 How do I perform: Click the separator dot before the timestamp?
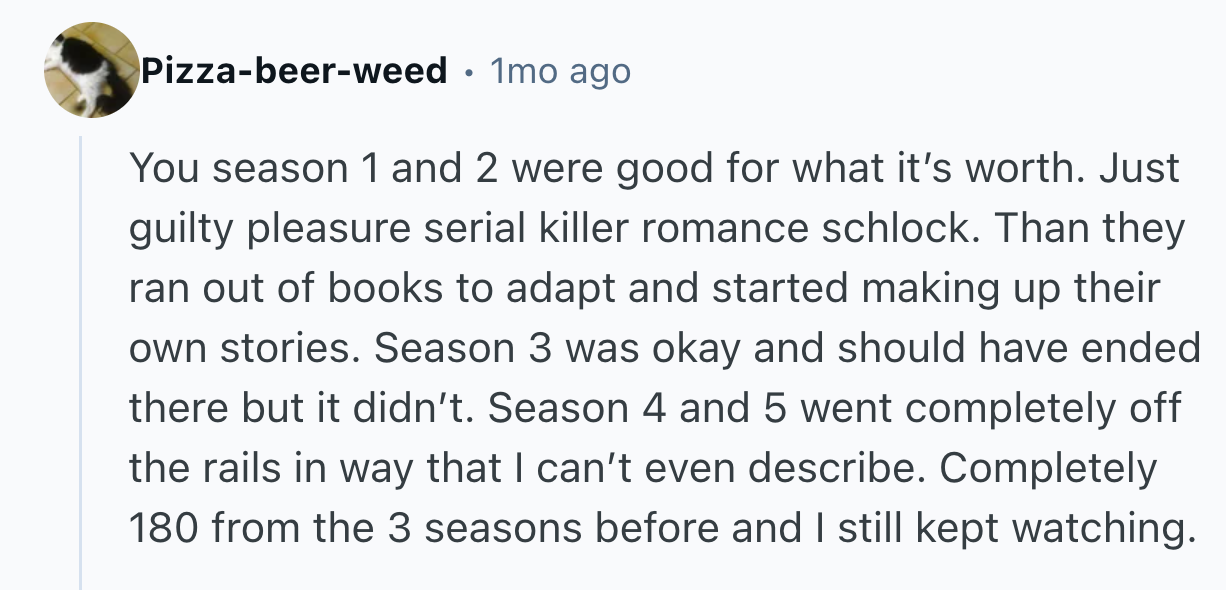(468, 71)
